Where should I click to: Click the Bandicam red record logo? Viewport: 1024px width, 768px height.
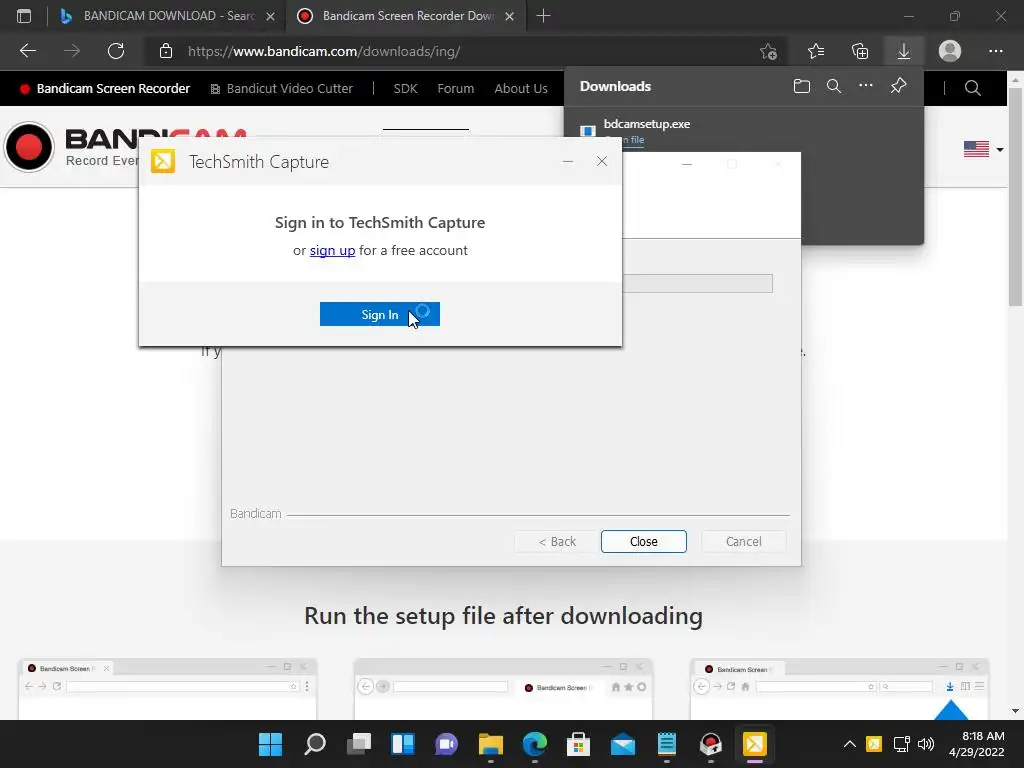[29, 147]
